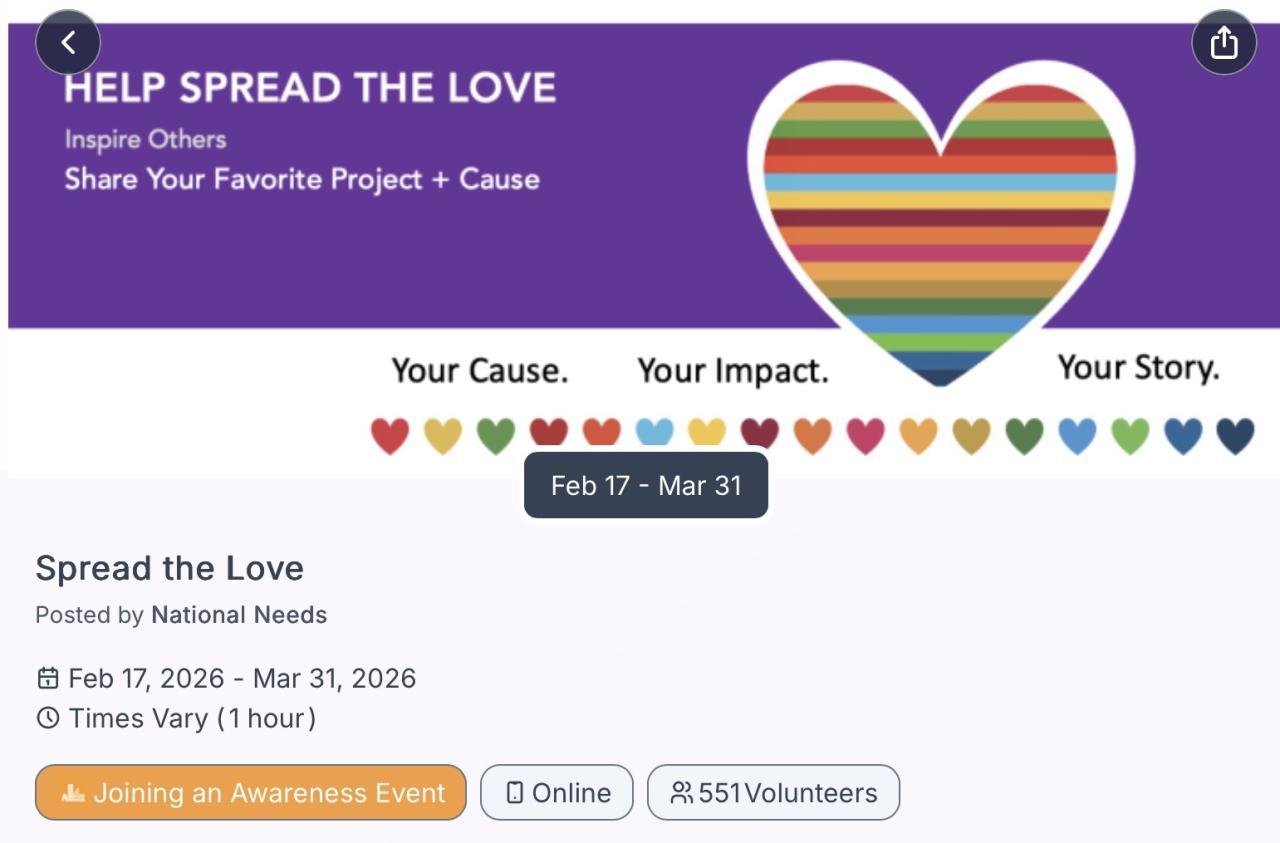Click the clock icon beside Times Vary
Screen dimensions: 1280x843
pos(47,718)
